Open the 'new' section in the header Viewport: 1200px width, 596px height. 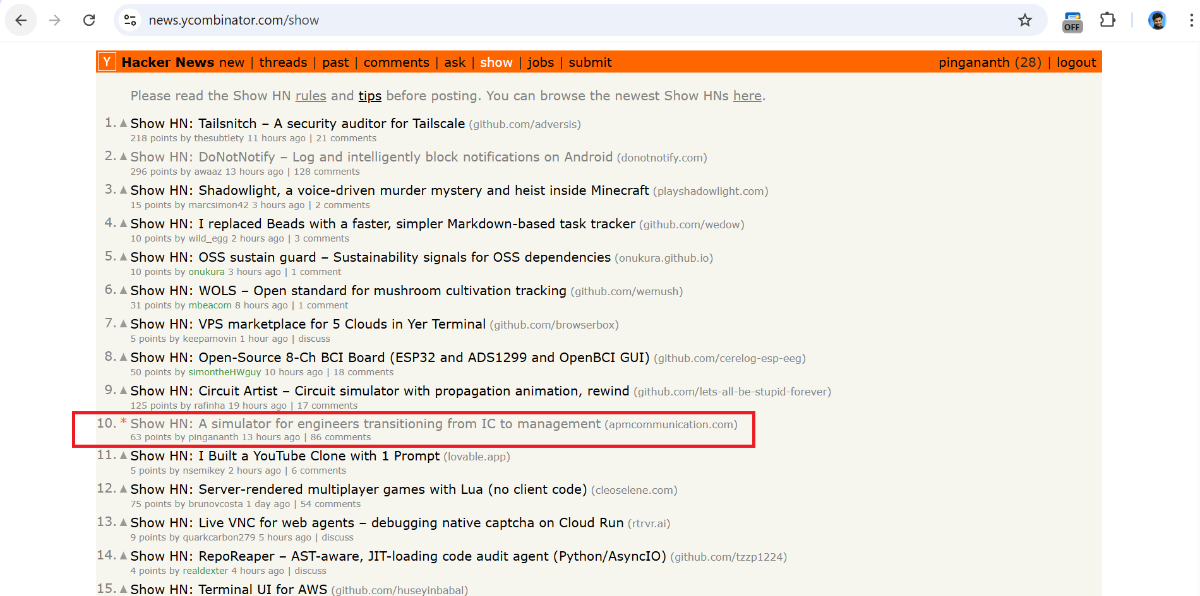pyautogui.click(x=232, y=62)
